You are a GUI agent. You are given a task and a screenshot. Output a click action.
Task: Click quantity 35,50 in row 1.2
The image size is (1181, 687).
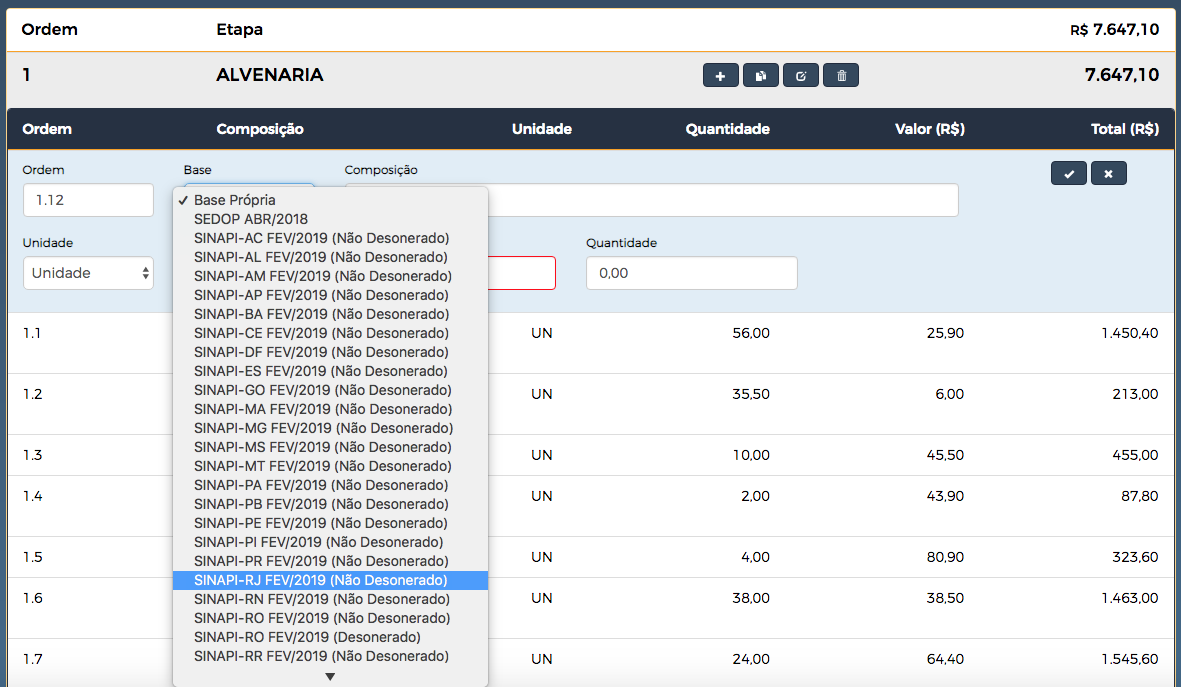(751, 394)
